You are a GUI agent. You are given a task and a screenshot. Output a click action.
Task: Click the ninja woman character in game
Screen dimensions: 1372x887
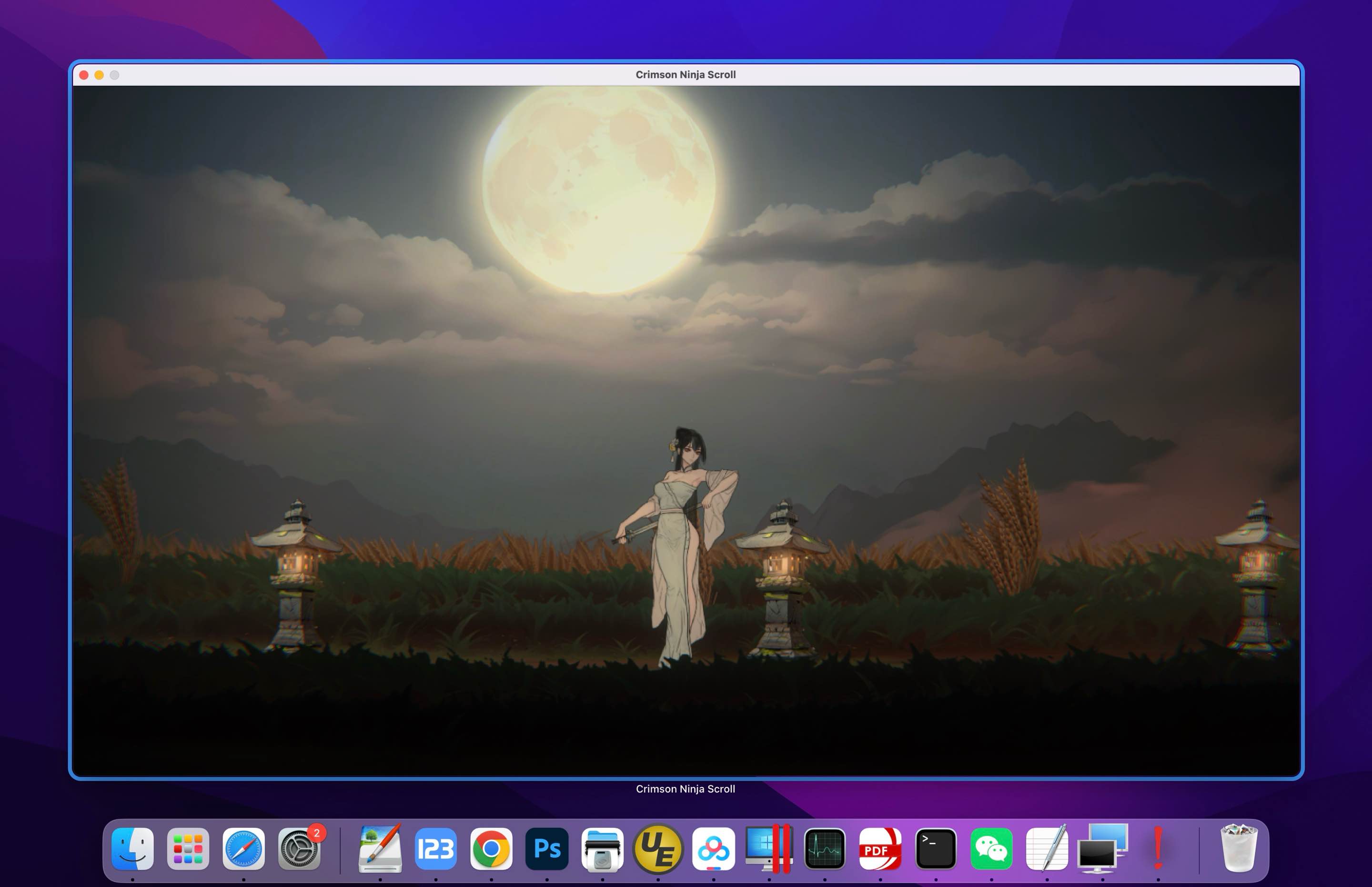677,547
